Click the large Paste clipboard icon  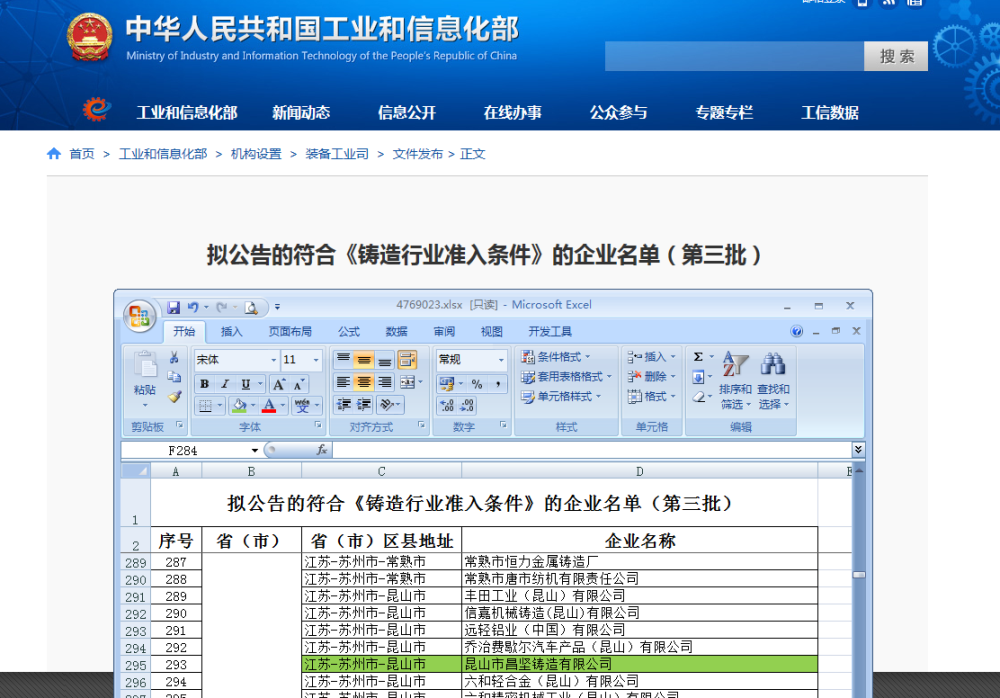pyautogui.click(x=145, y=366)
